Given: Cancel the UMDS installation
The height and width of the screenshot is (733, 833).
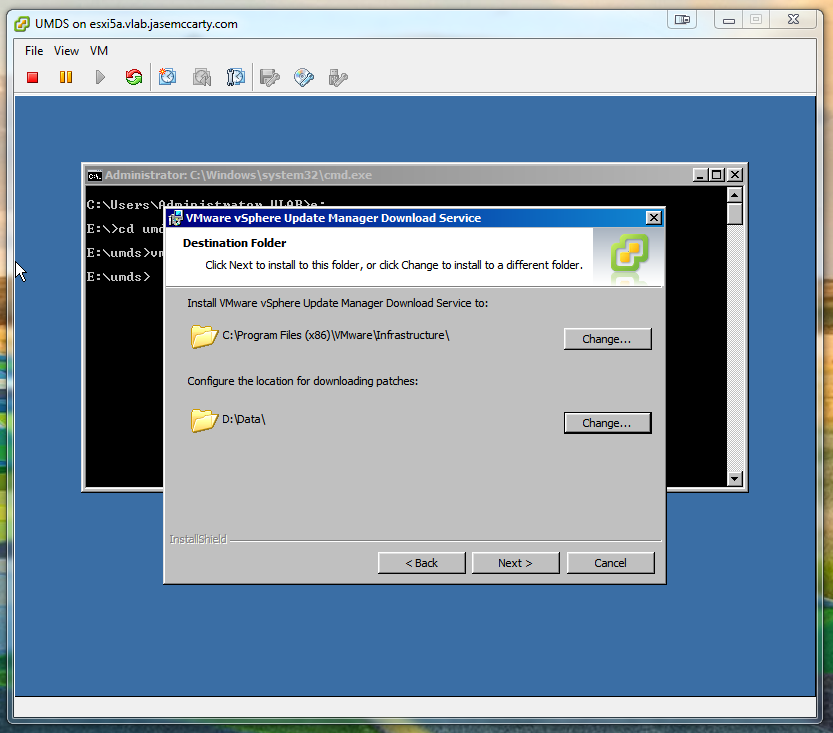Looking at the screenshot, I should point(610,563).
